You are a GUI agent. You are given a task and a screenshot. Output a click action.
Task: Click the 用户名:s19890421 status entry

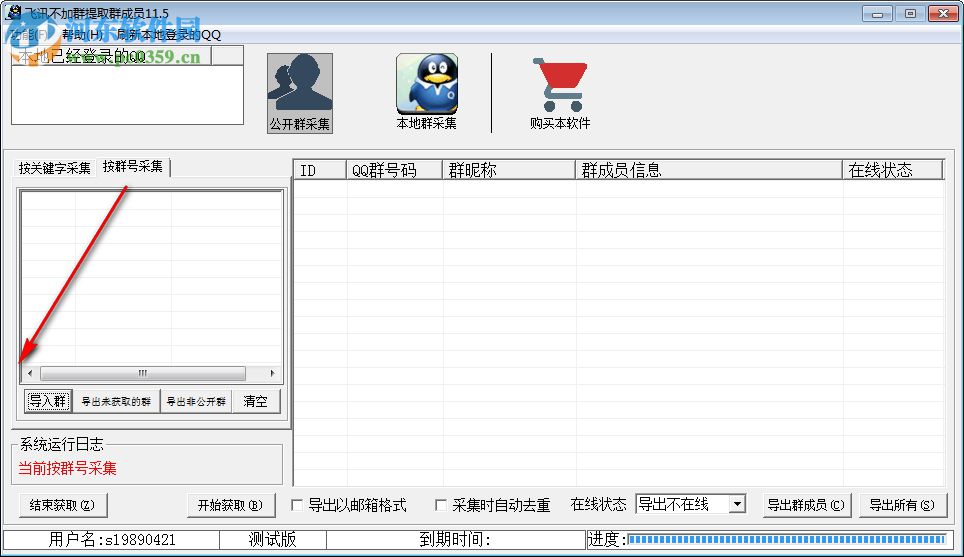[112, 540]
